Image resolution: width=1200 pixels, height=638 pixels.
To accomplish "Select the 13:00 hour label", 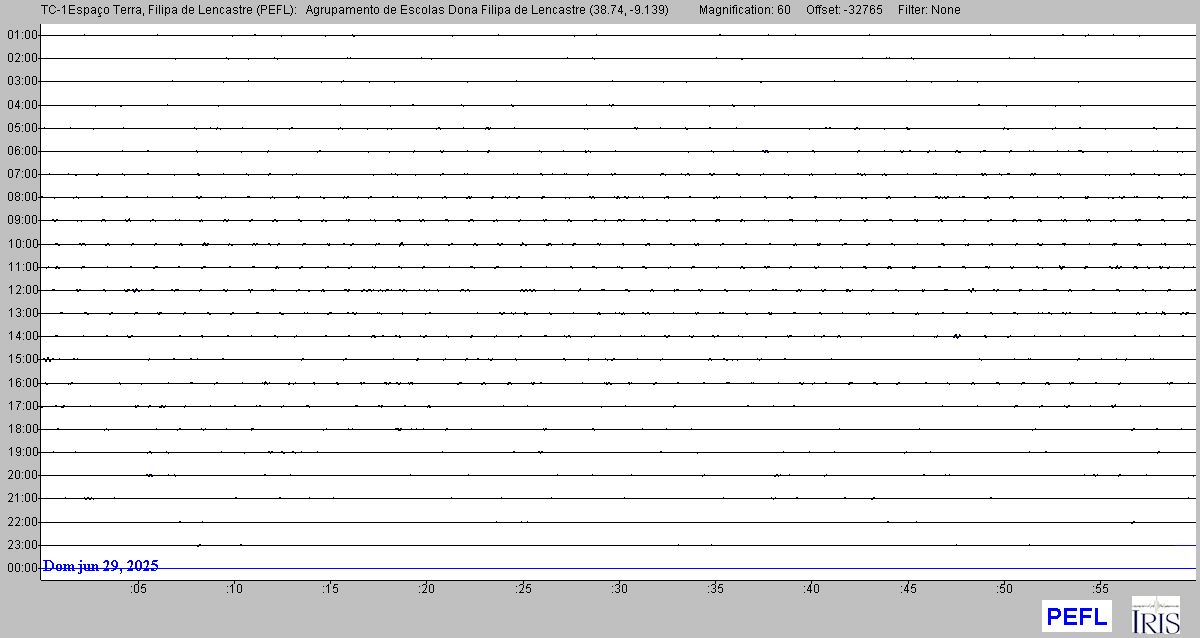I will tap(22, 313).
